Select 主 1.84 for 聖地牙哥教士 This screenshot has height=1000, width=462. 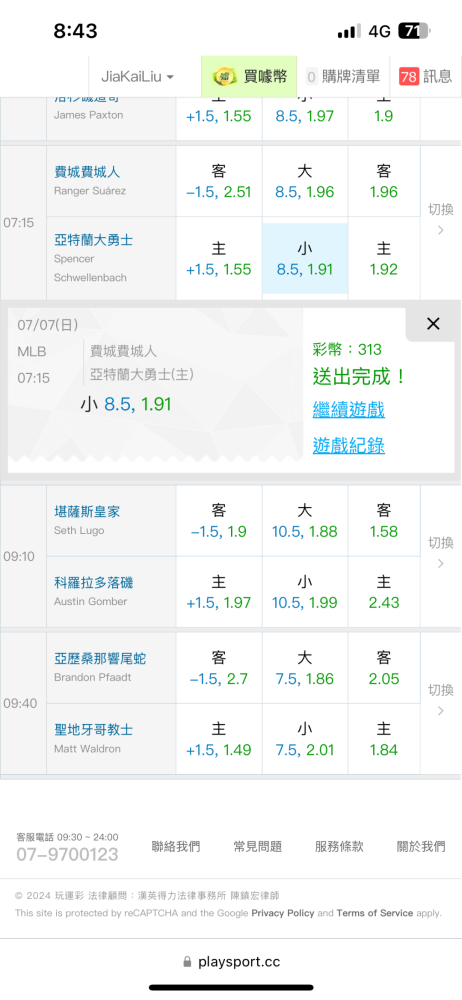pos(384,739)
